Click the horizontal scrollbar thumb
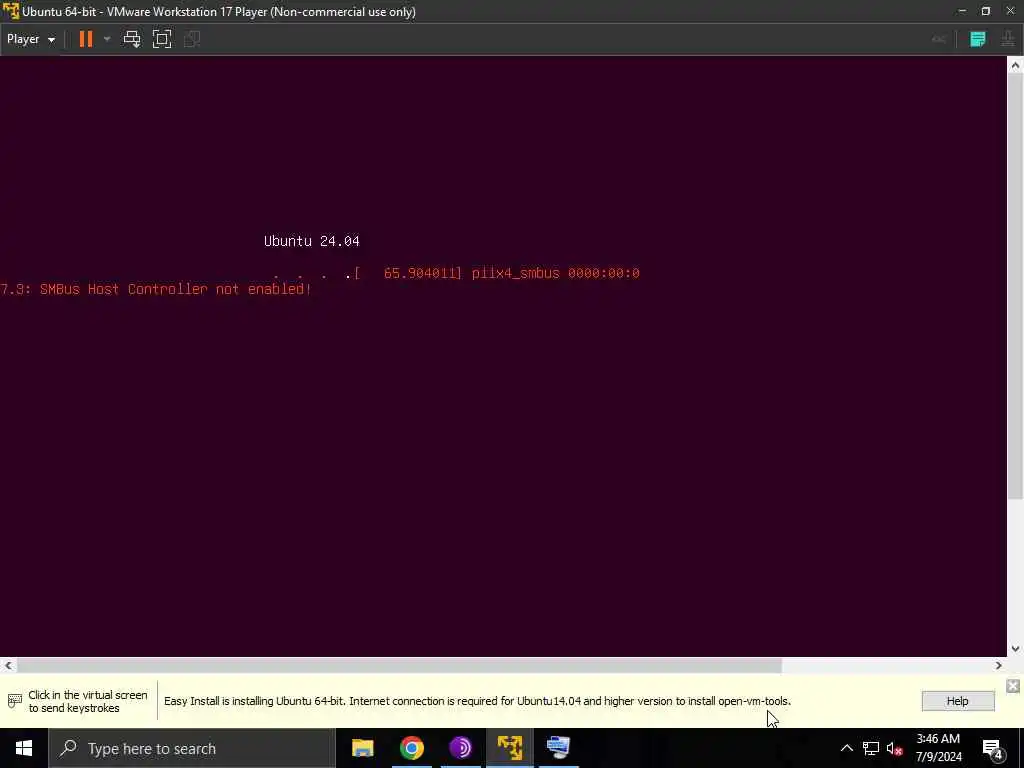Screen dimensions: 1024x768 tap(399, 665)
